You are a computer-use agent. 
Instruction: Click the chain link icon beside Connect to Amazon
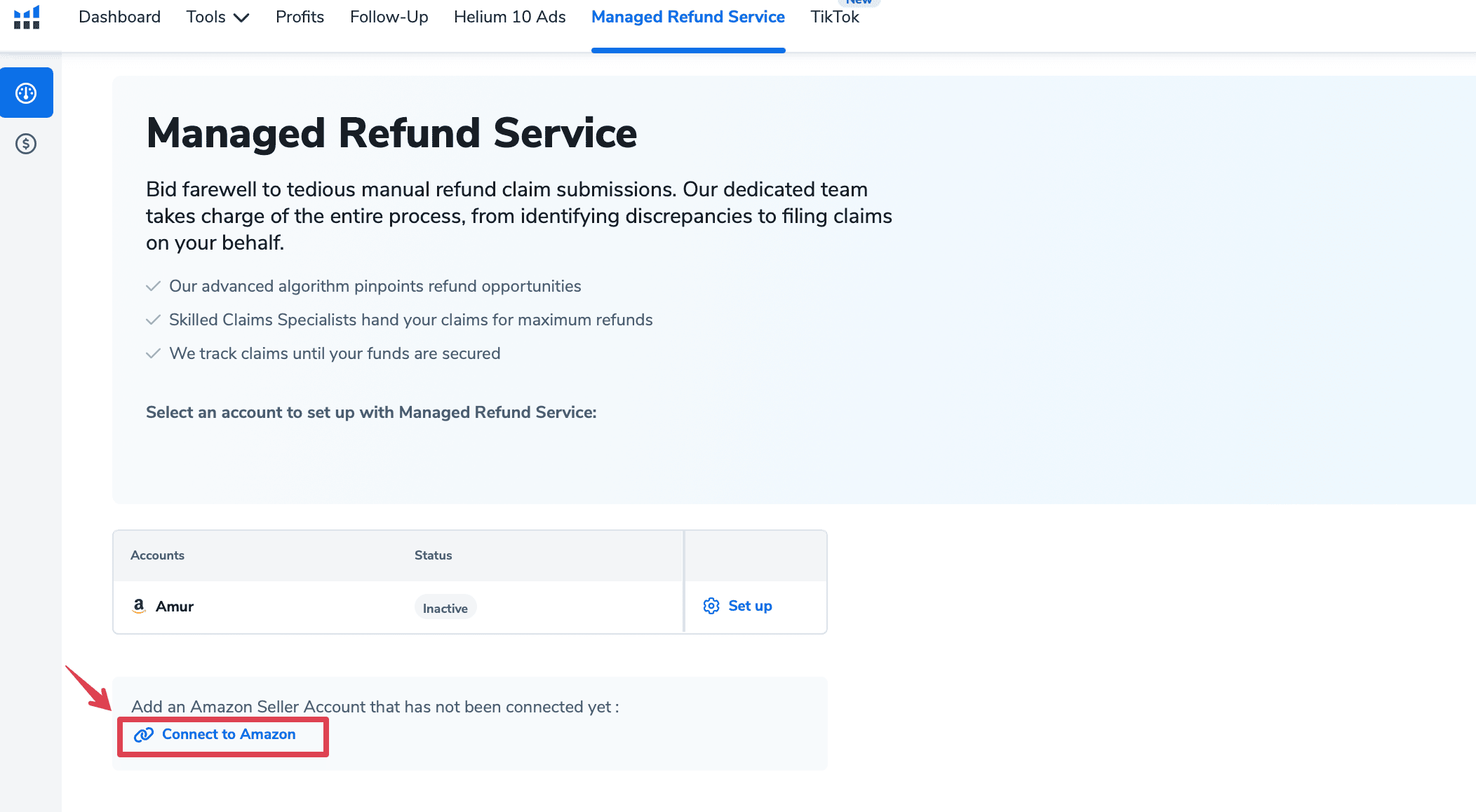pyautogui.click(x=144, y=734)
